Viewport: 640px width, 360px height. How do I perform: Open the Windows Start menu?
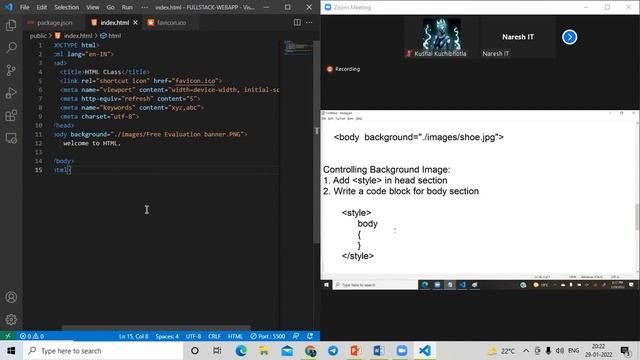coord(11,351)
